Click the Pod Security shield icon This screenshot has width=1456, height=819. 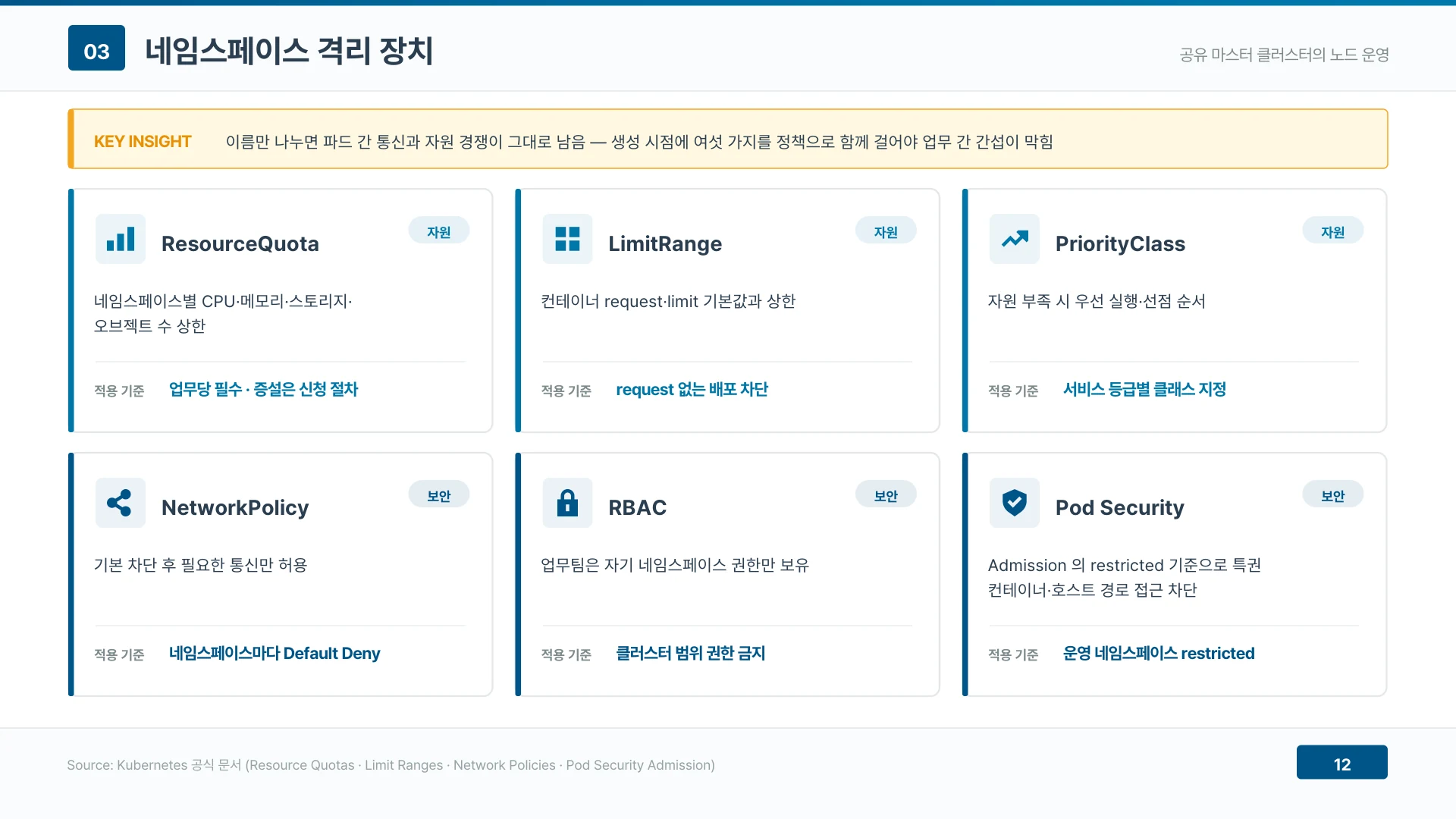coord(1015,503)
